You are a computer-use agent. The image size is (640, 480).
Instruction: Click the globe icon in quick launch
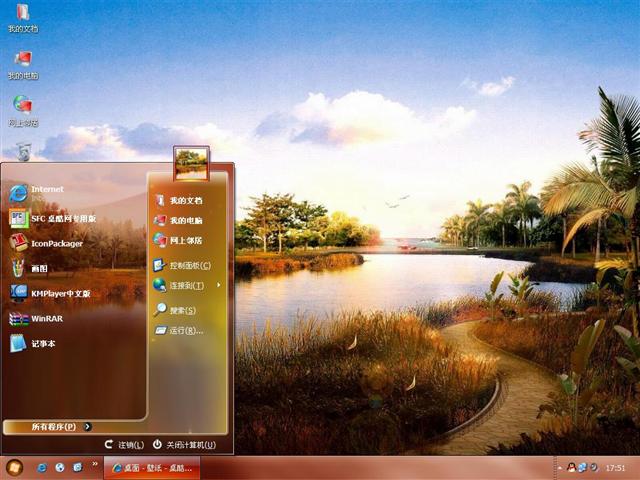(x=60, y=468)
